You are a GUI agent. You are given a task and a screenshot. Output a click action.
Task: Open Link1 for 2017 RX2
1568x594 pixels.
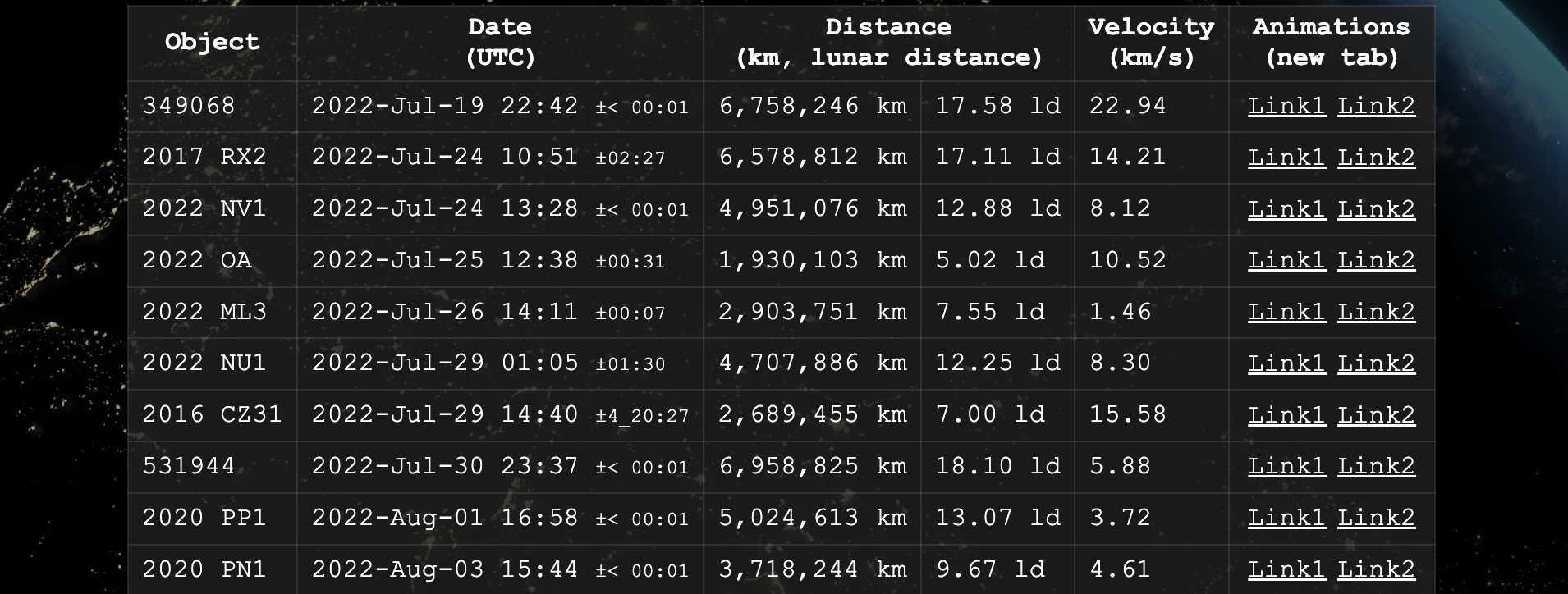tap(1286, 158)
